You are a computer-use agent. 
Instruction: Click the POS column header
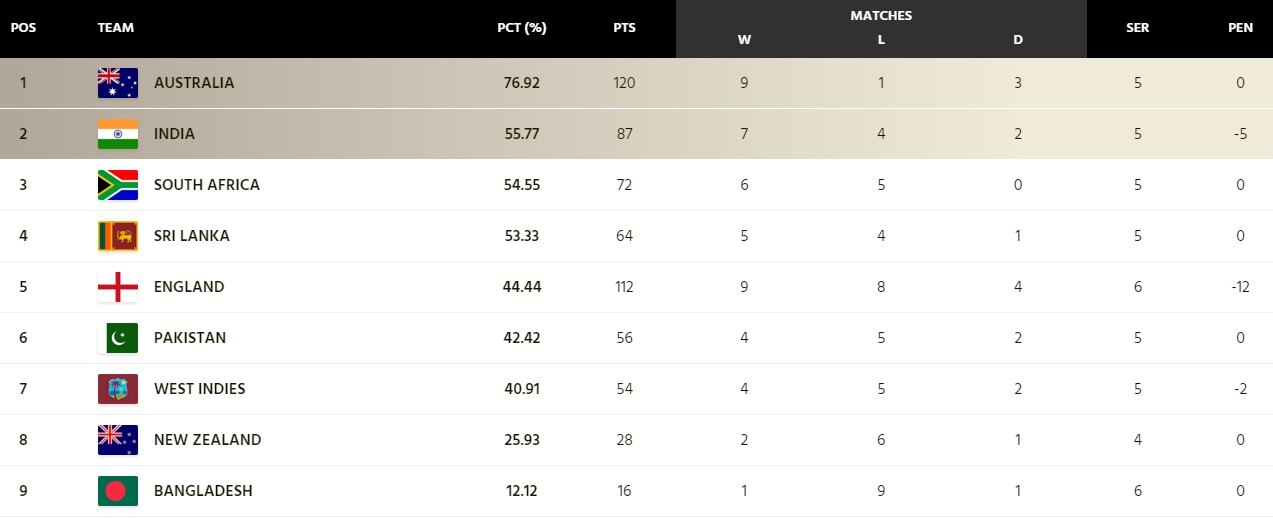(x=23, y=28)
